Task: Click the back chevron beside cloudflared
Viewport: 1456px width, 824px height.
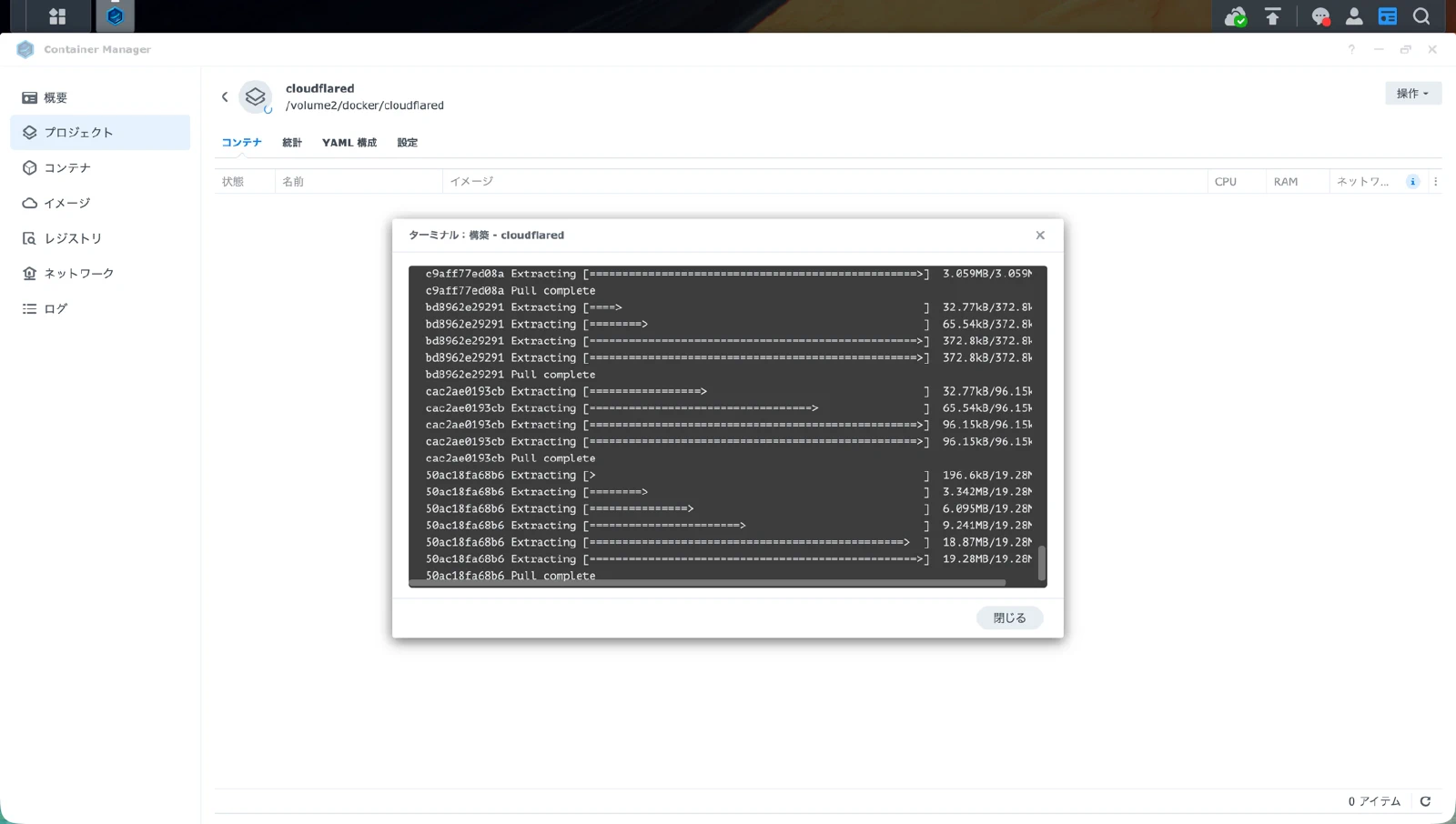Action: click(x=224, y=96)
